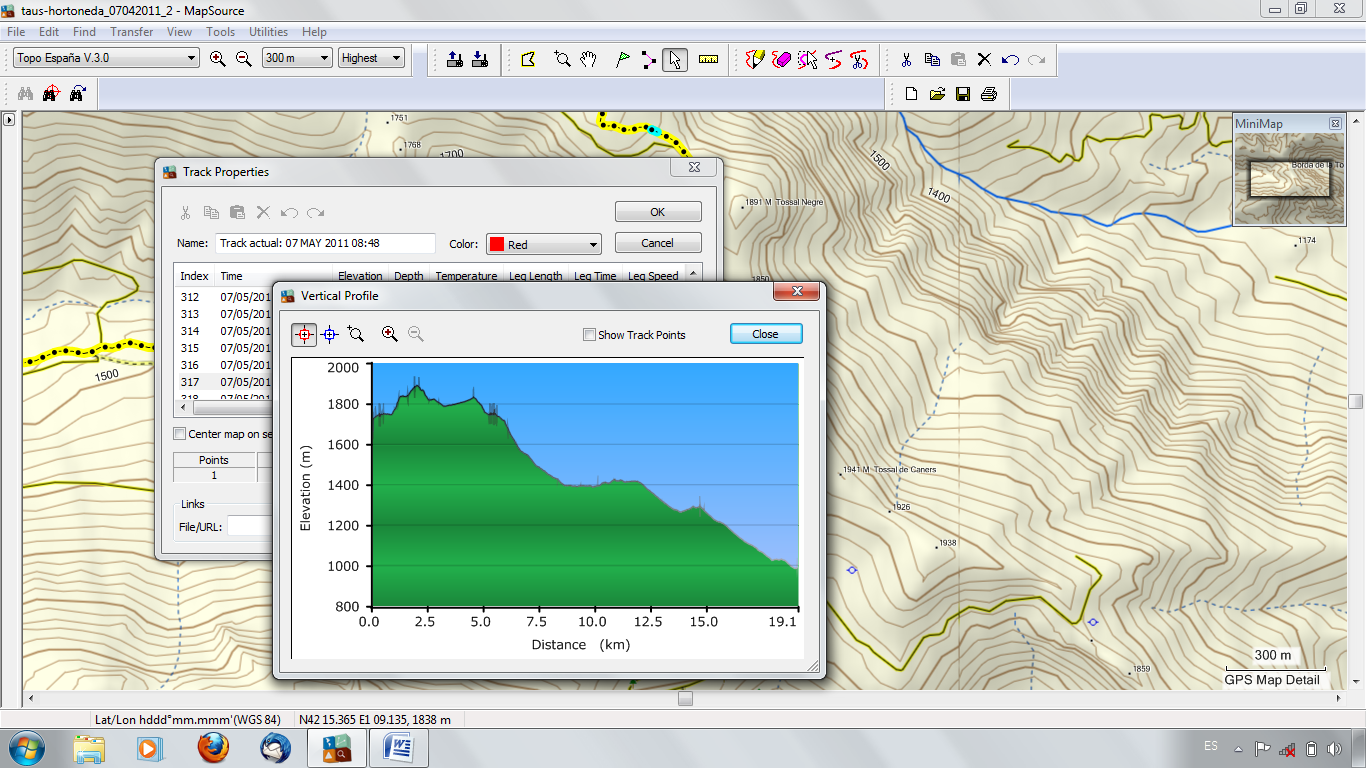Zoom in on Vertical Profile graph
Viewport: 1366px width, 768px height.
pos(390,334)
